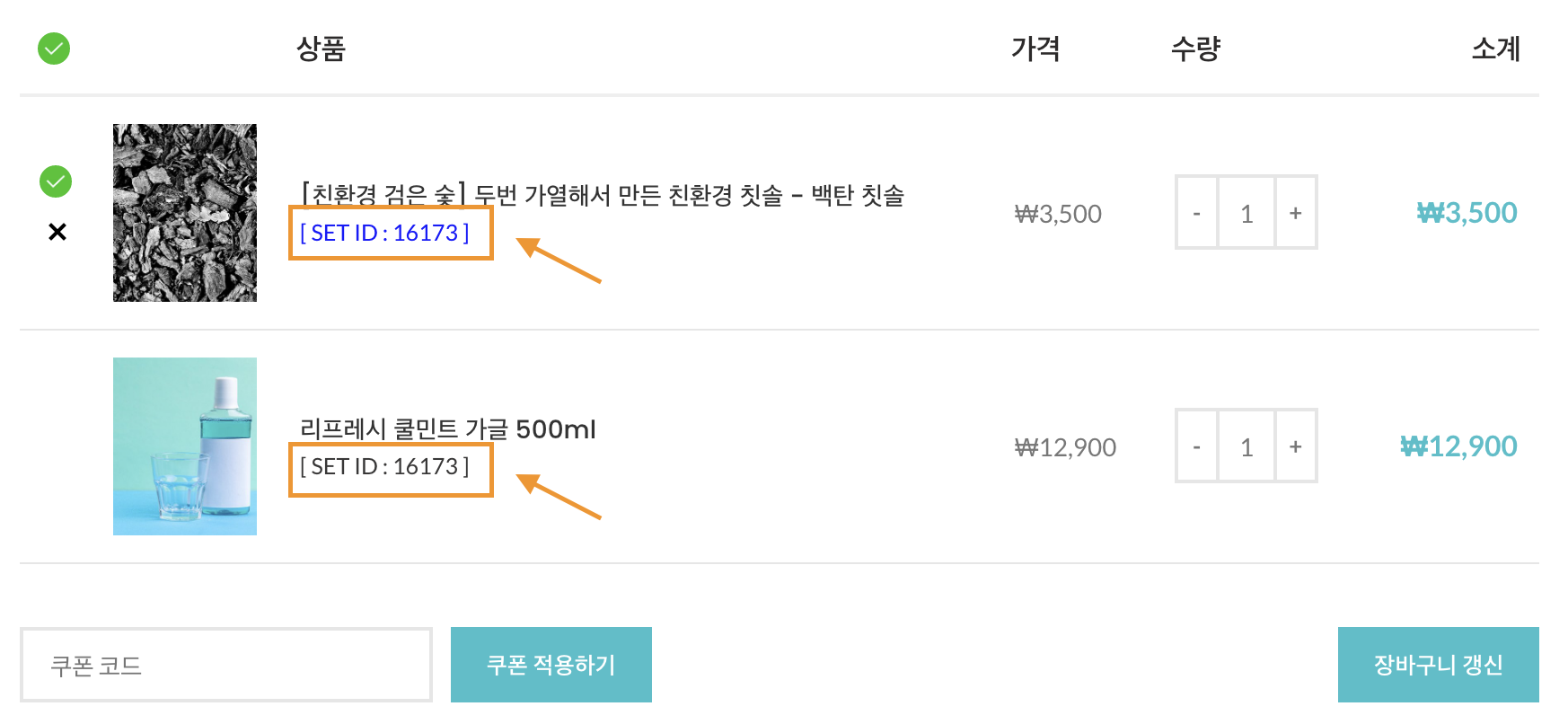Open the black charcoal product thumbnail
This screenshot has height=724, width=1568.
point(185,213)
